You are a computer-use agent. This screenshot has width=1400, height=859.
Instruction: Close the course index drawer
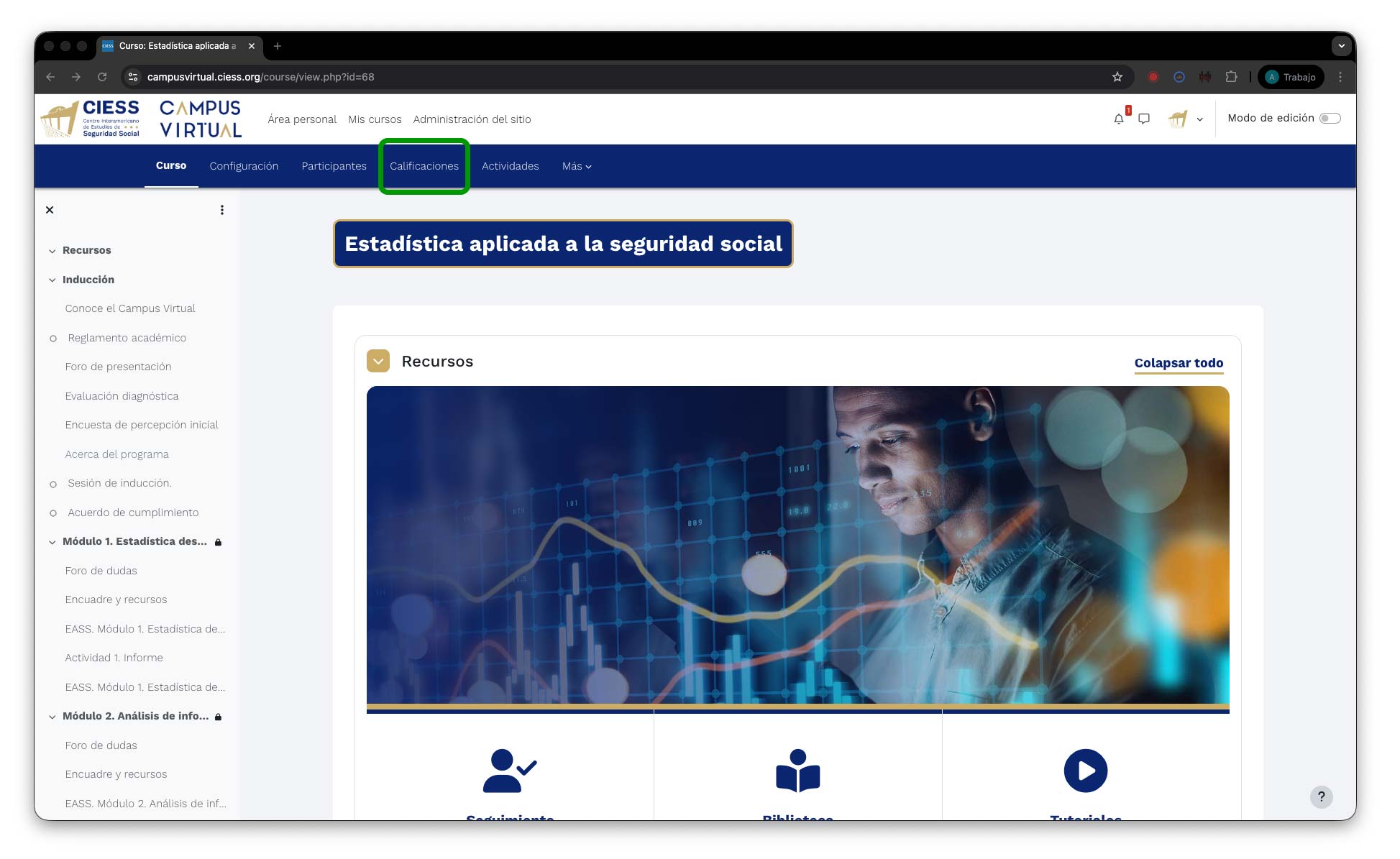(50, 210)
